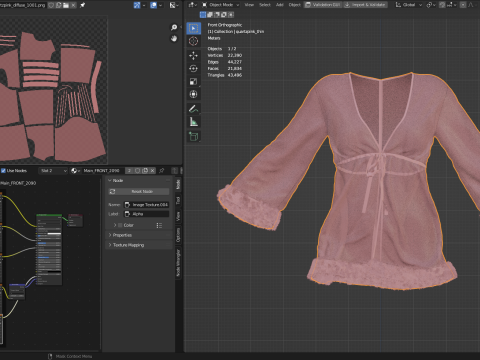Image resolution: width=480 pixels, height=360 pixels.
Task: Set selection mode to new selection
Action: 203,15
